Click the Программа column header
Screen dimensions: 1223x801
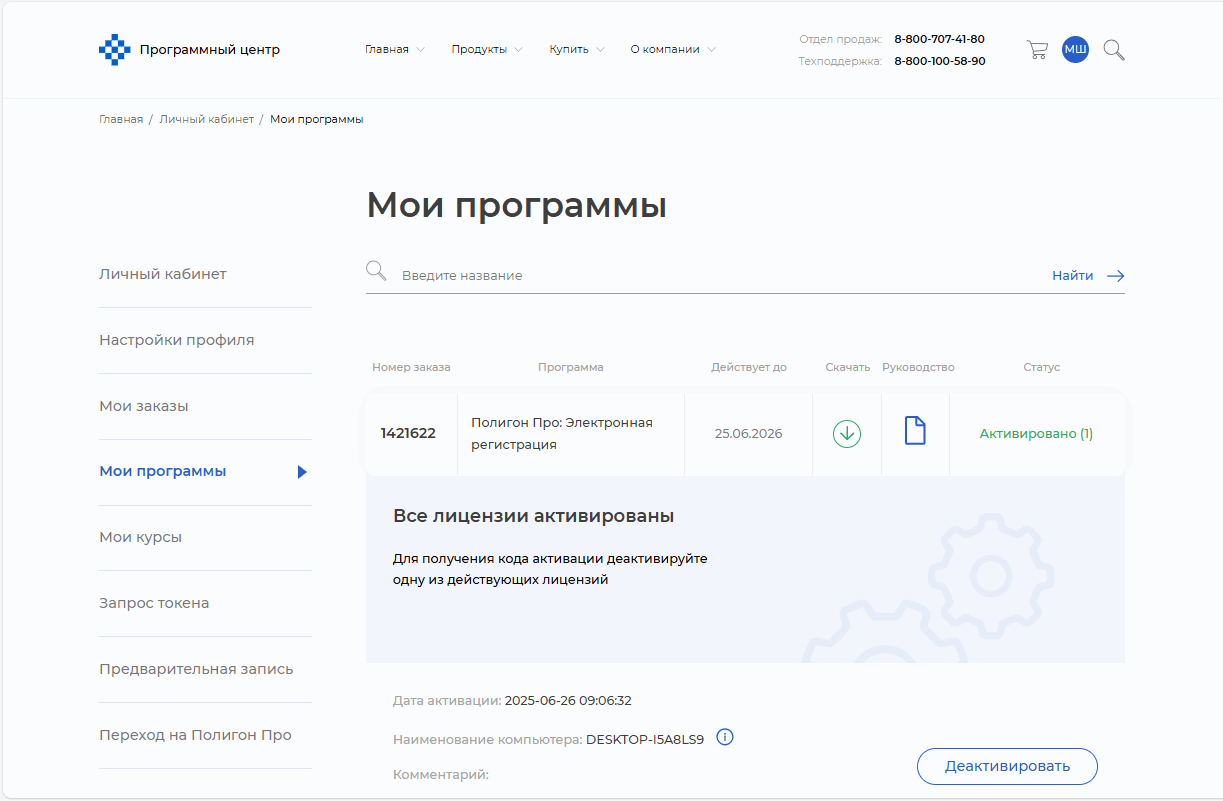[x=571, y=367]
